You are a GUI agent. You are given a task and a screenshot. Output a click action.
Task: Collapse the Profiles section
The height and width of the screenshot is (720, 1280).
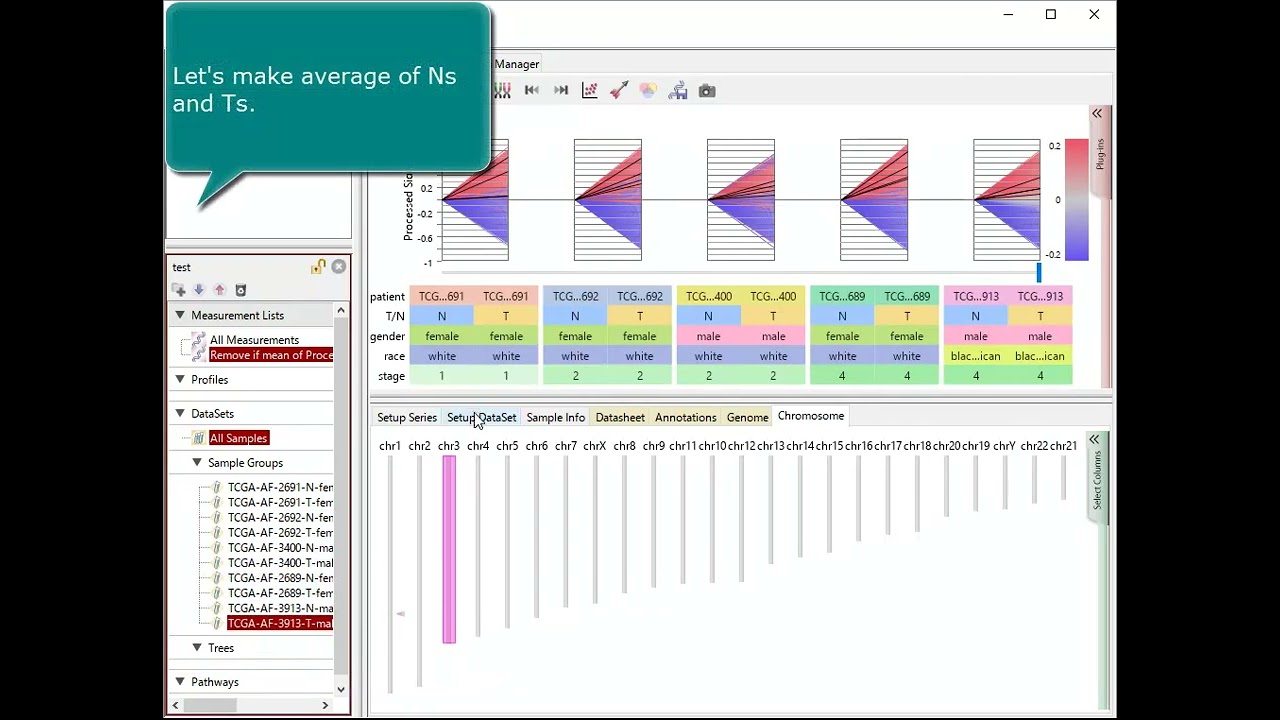tap(180, 379)
